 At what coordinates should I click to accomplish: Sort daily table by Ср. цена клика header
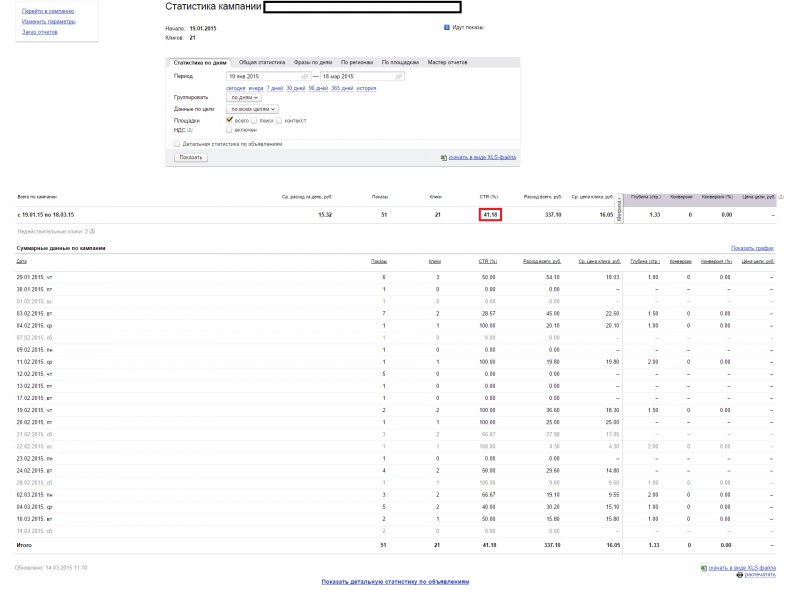599,262
